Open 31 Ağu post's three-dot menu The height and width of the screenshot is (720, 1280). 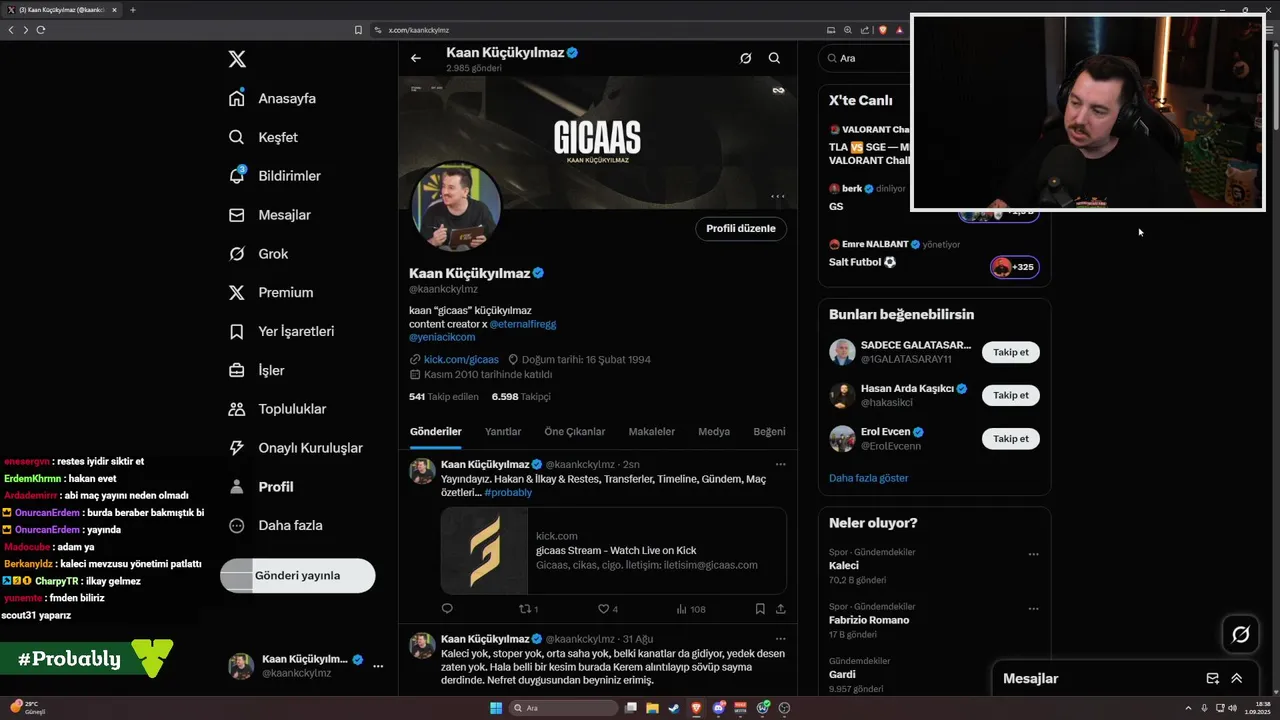coord(781,639)
